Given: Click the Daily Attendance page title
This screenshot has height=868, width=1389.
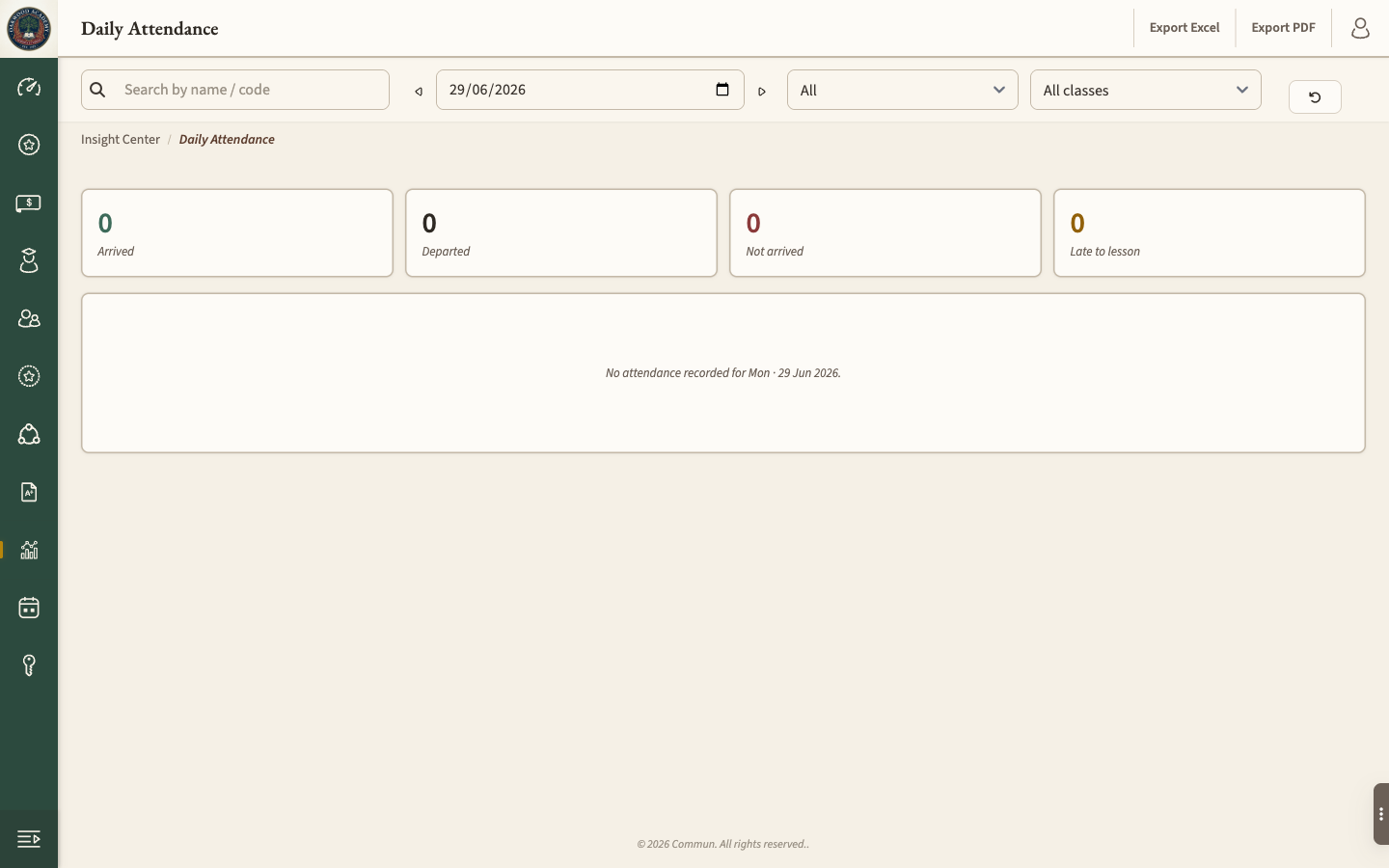Looking at the screenshot, I should [150, 29].
